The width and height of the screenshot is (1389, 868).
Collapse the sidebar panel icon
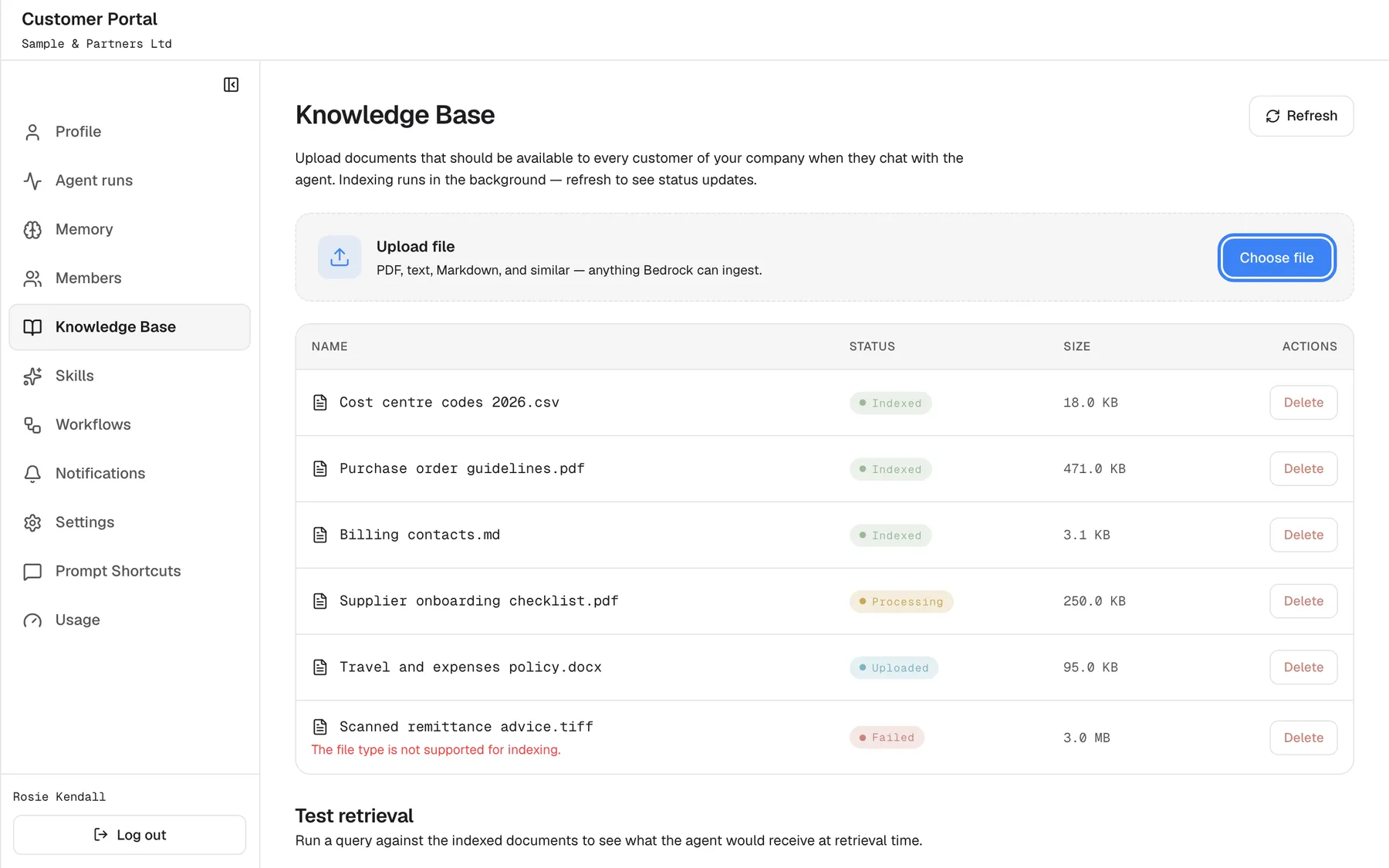coord(231,85)
